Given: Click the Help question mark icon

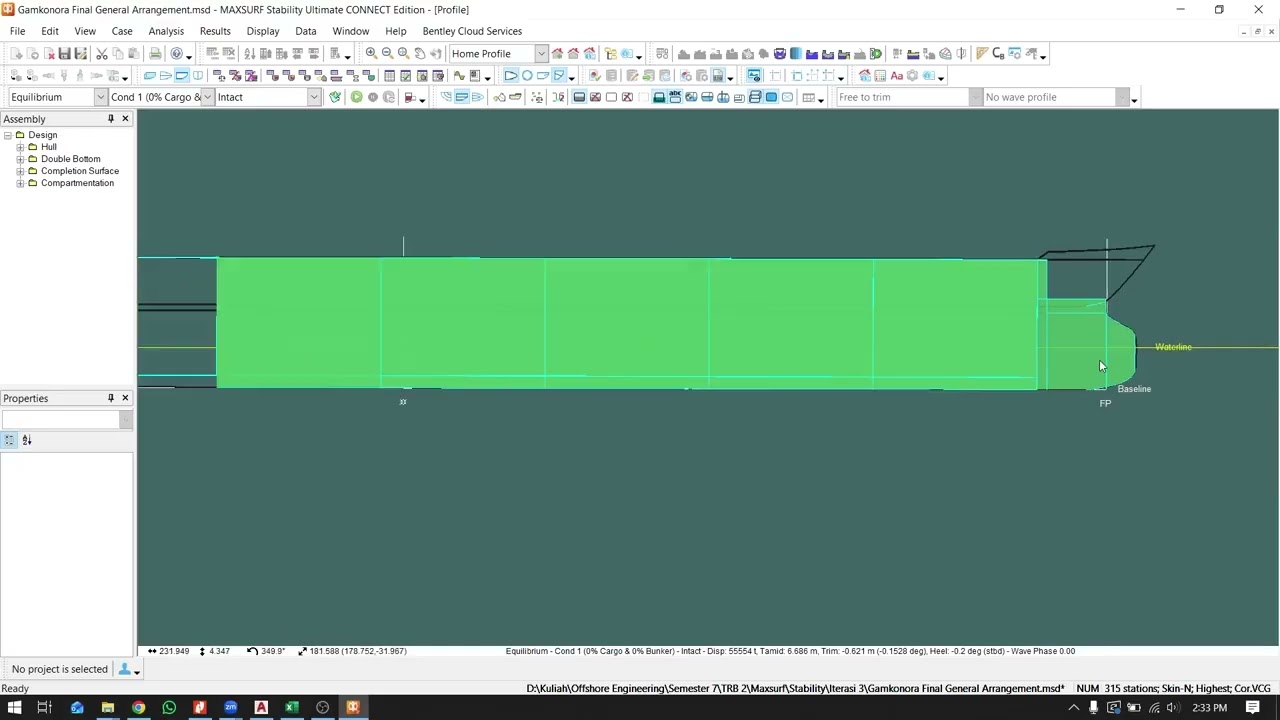Looking at the screenshot, I should coord(177,54).
